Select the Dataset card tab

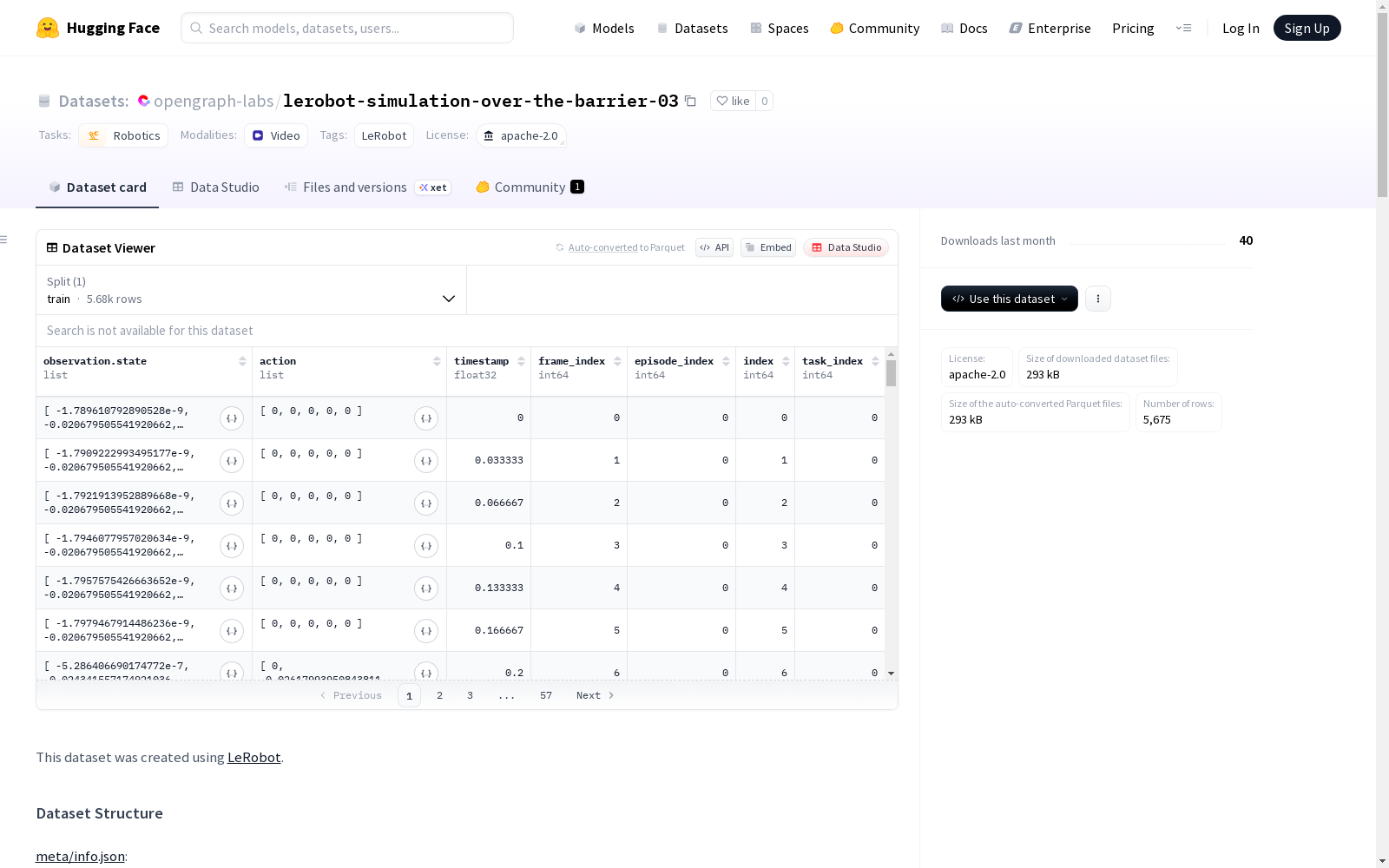(x=97, y=187)
